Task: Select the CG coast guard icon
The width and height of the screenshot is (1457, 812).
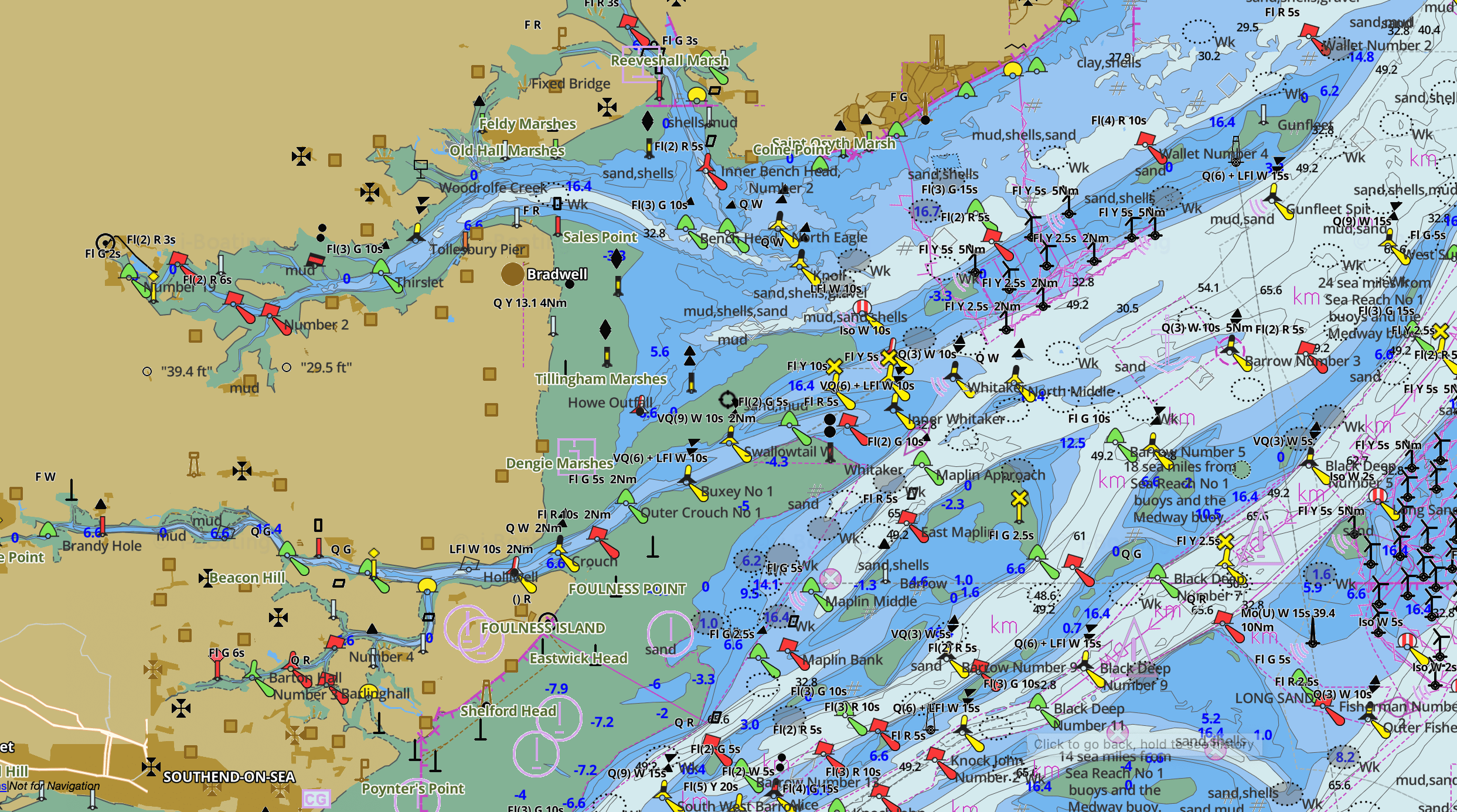Action: pyautogui.click(x=316, y=799)
